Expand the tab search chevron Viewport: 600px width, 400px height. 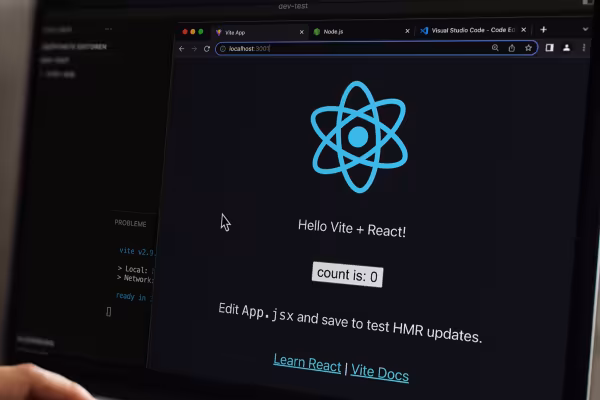[x=585, y=29]
